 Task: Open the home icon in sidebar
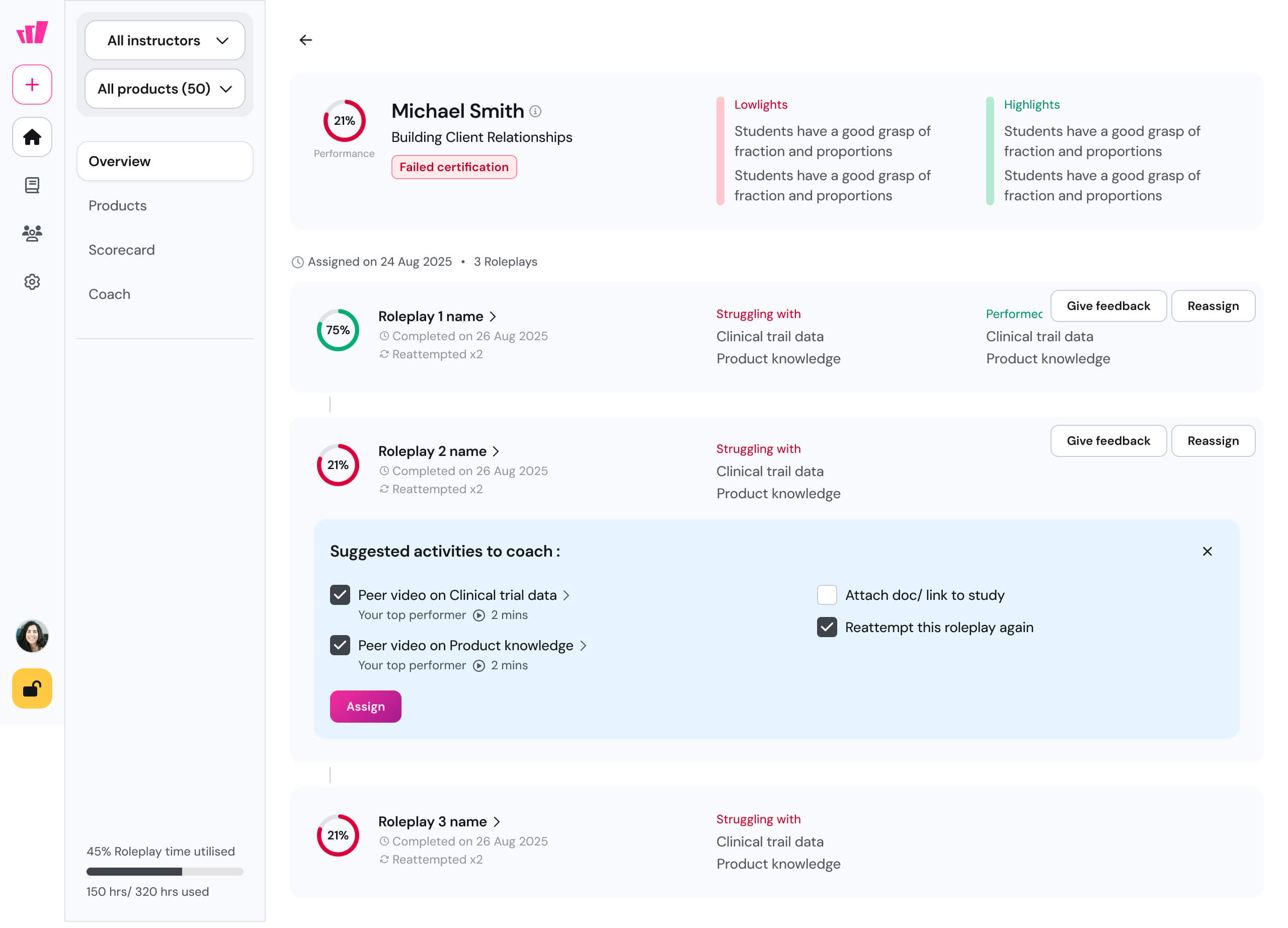coord(32,137)
